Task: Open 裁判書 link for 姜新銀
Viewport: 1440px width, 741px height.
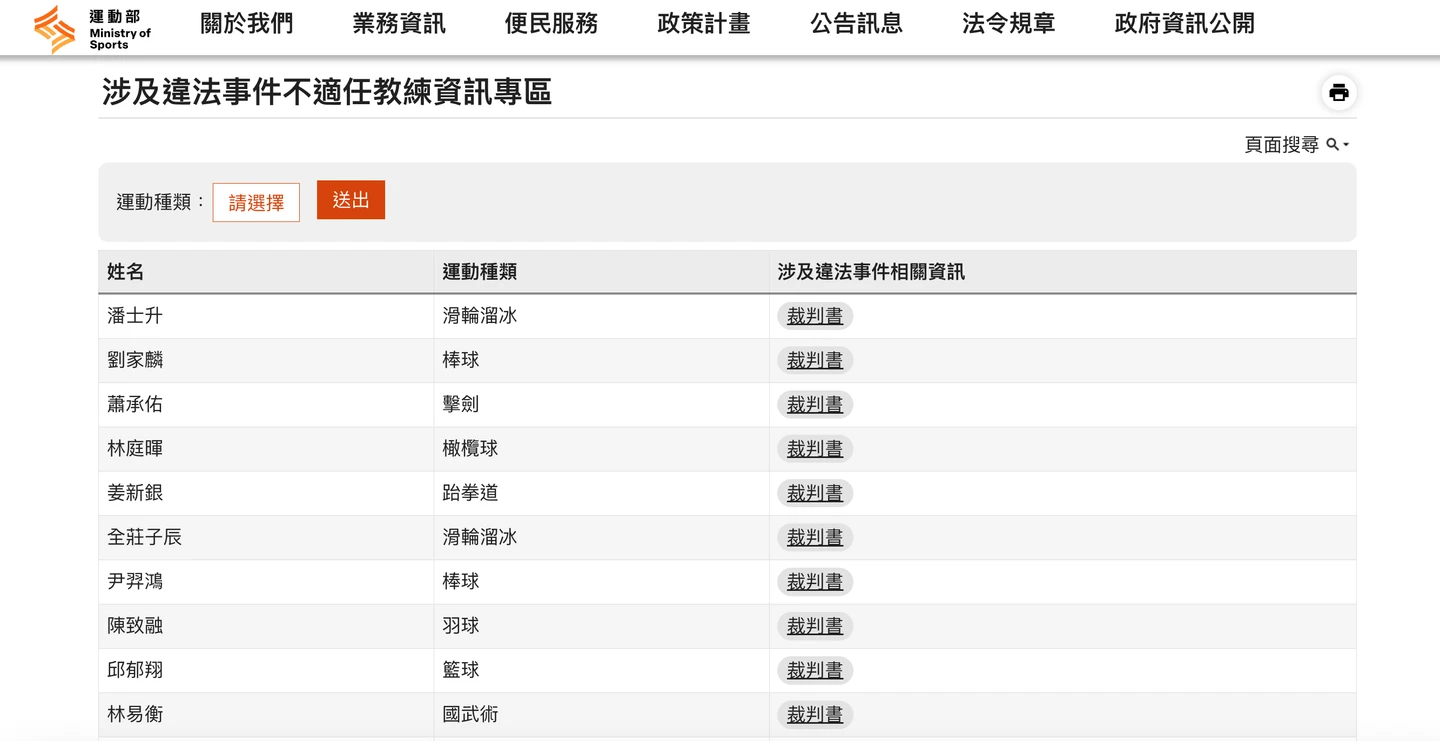Action: (815, 493)
